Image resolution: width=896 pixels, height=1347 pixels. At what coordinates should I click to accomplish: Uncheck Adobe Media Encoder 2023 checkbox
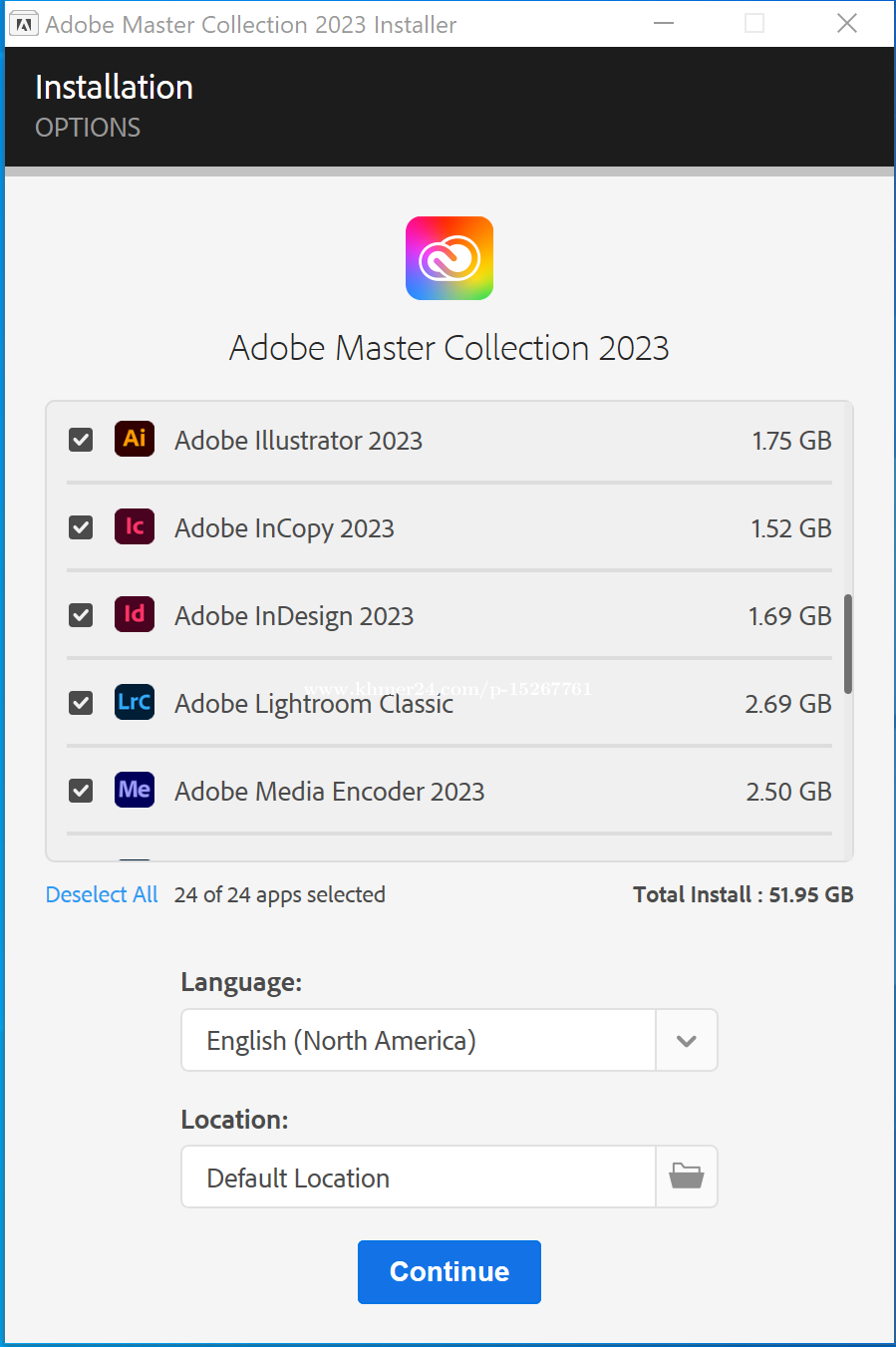coord(81,791)
